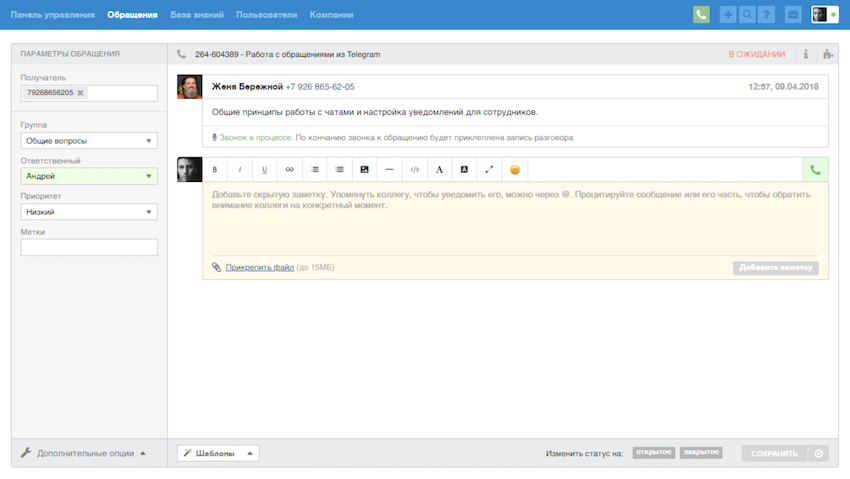This screenshot has height=479, width=850.
Task: Open the Приоритет dropdown showing Низкий
Action: coord(89,212)
